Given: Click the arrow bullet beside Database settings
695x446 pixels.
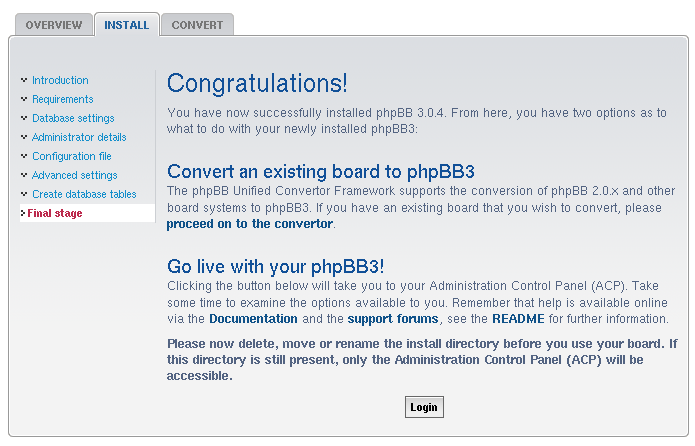Looking at the screenshot, I should (x=24, y=118).
